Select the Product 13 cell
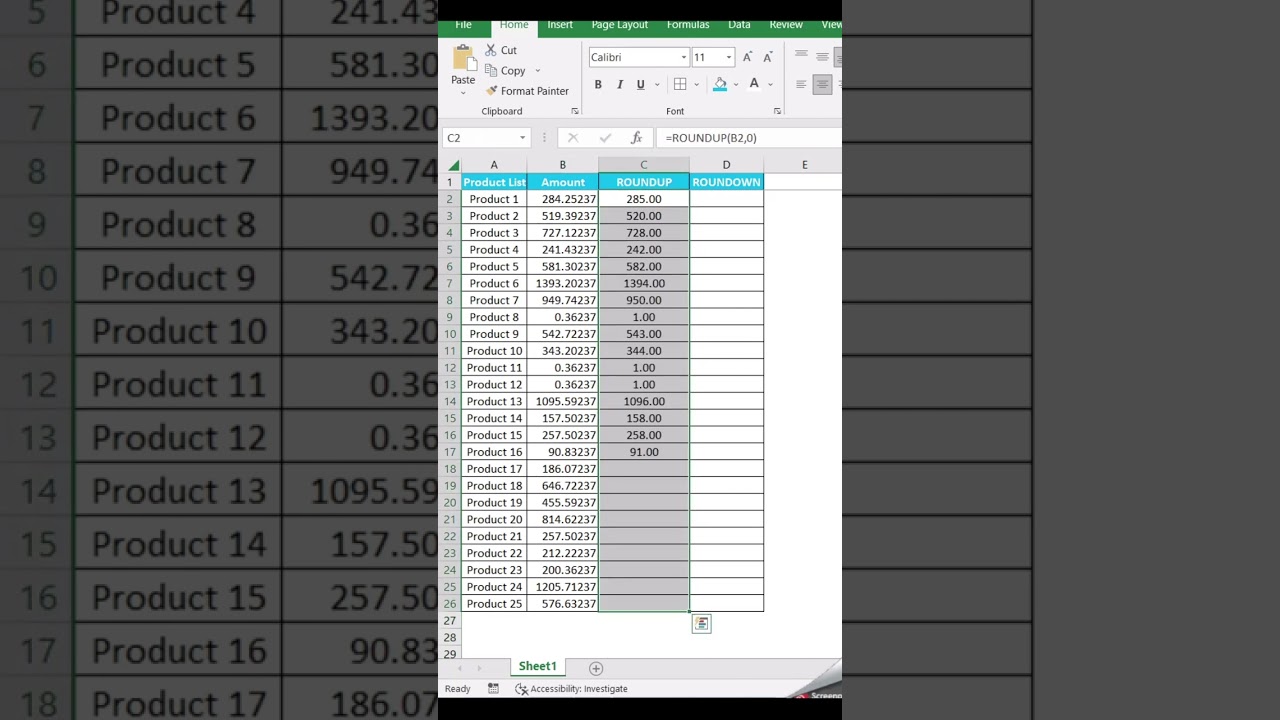This screenshot has width=1280, height=720. (x=494, y=401)
